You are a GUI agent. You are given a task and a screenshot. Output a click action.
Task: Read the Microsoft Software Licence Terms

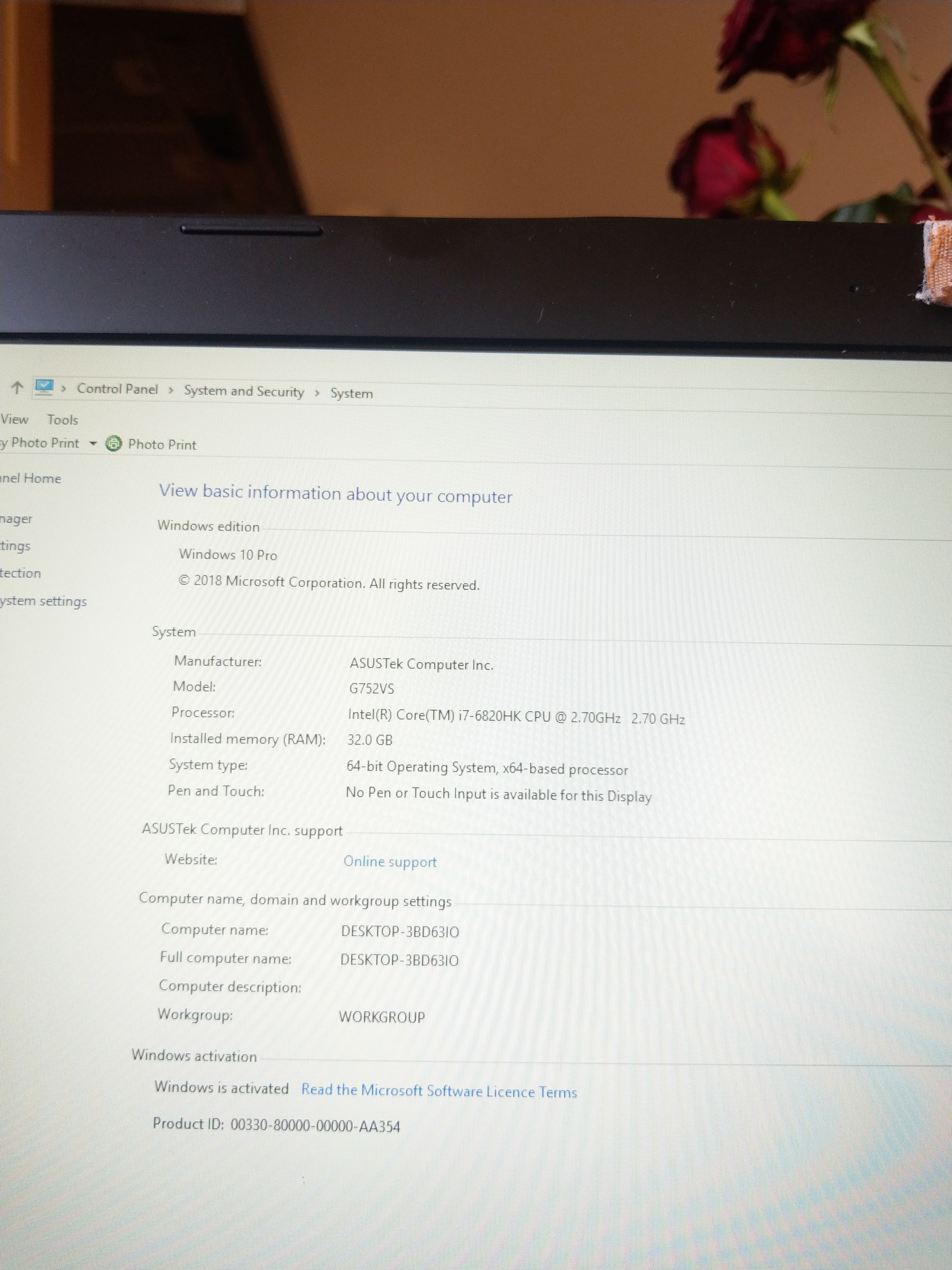439,1091
